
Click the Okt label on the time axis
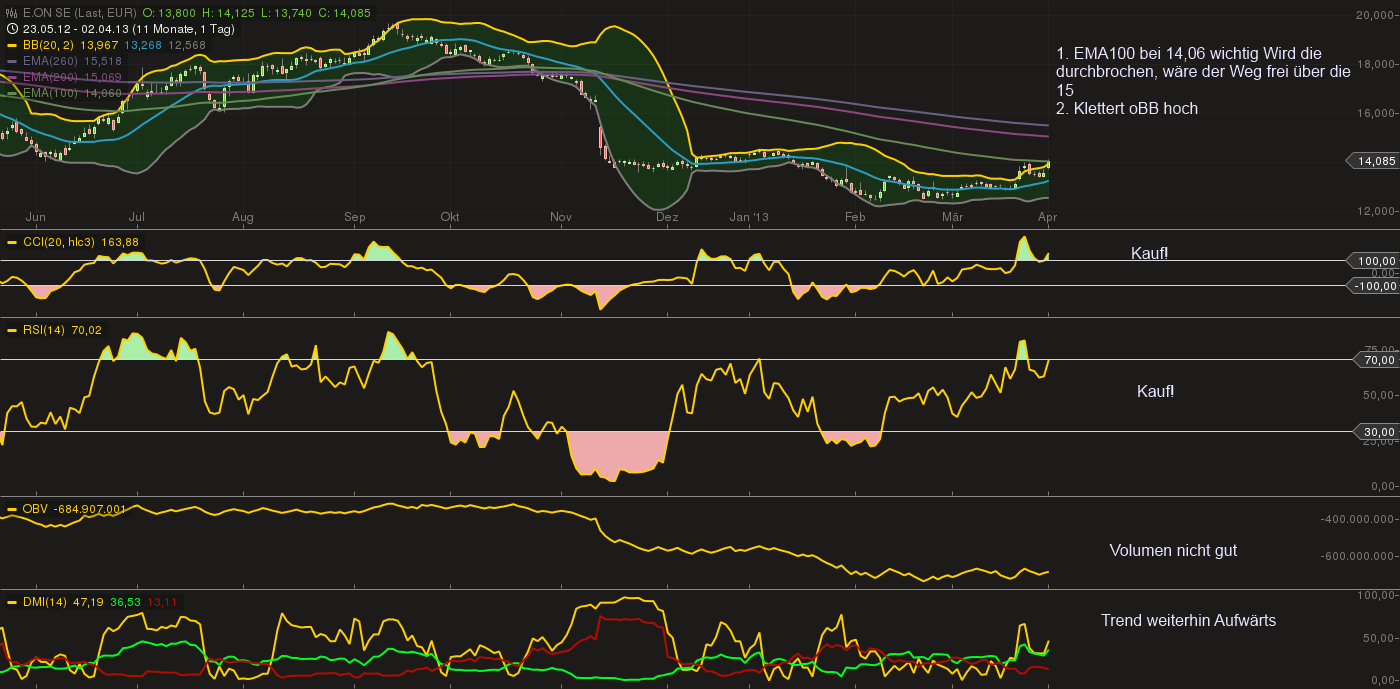tap(450, 216)
